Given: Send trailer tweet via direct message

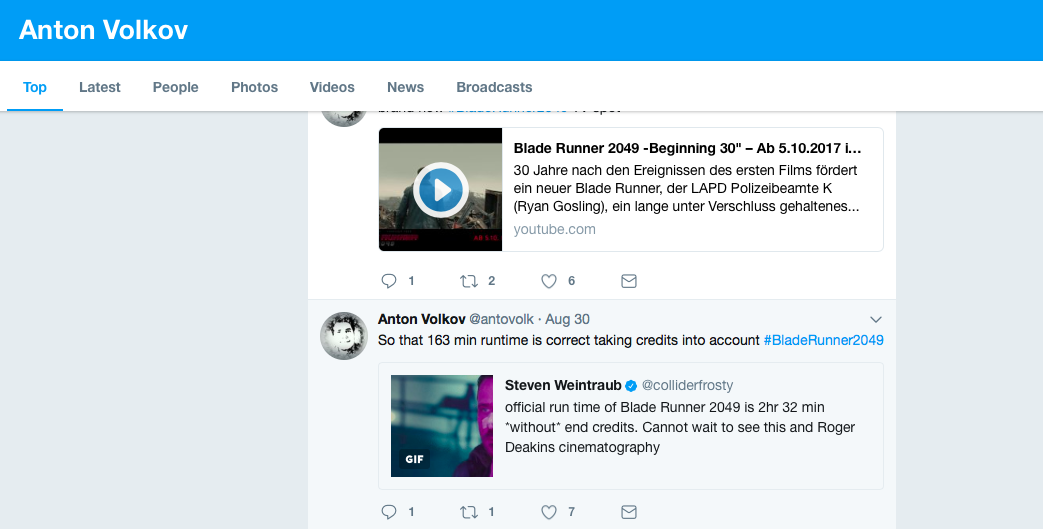Looking at the screenshot, I should 629,281.
